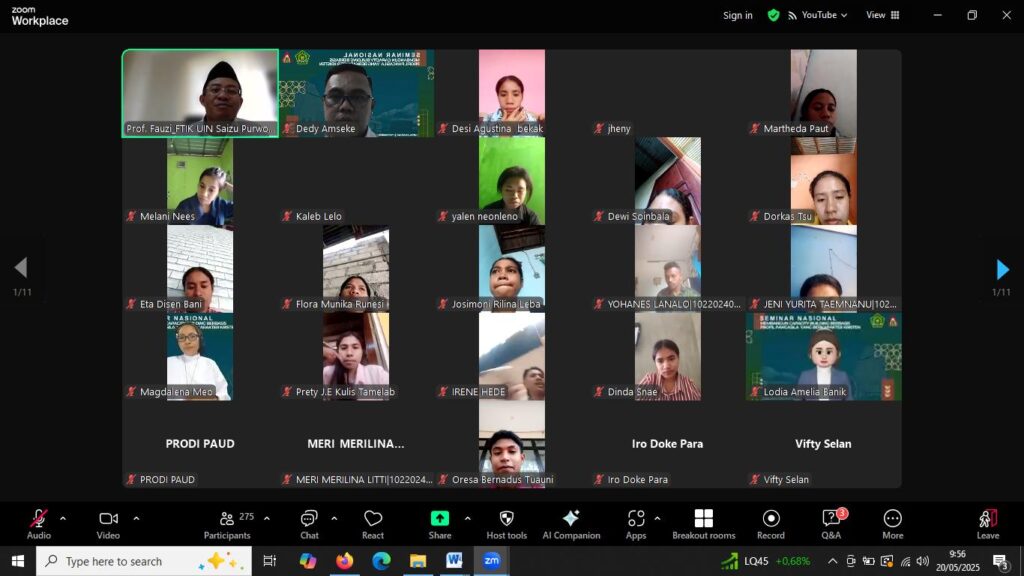Go to next gallery page arrow
Screen dimensions: 1024x576
coord(1002,269)
